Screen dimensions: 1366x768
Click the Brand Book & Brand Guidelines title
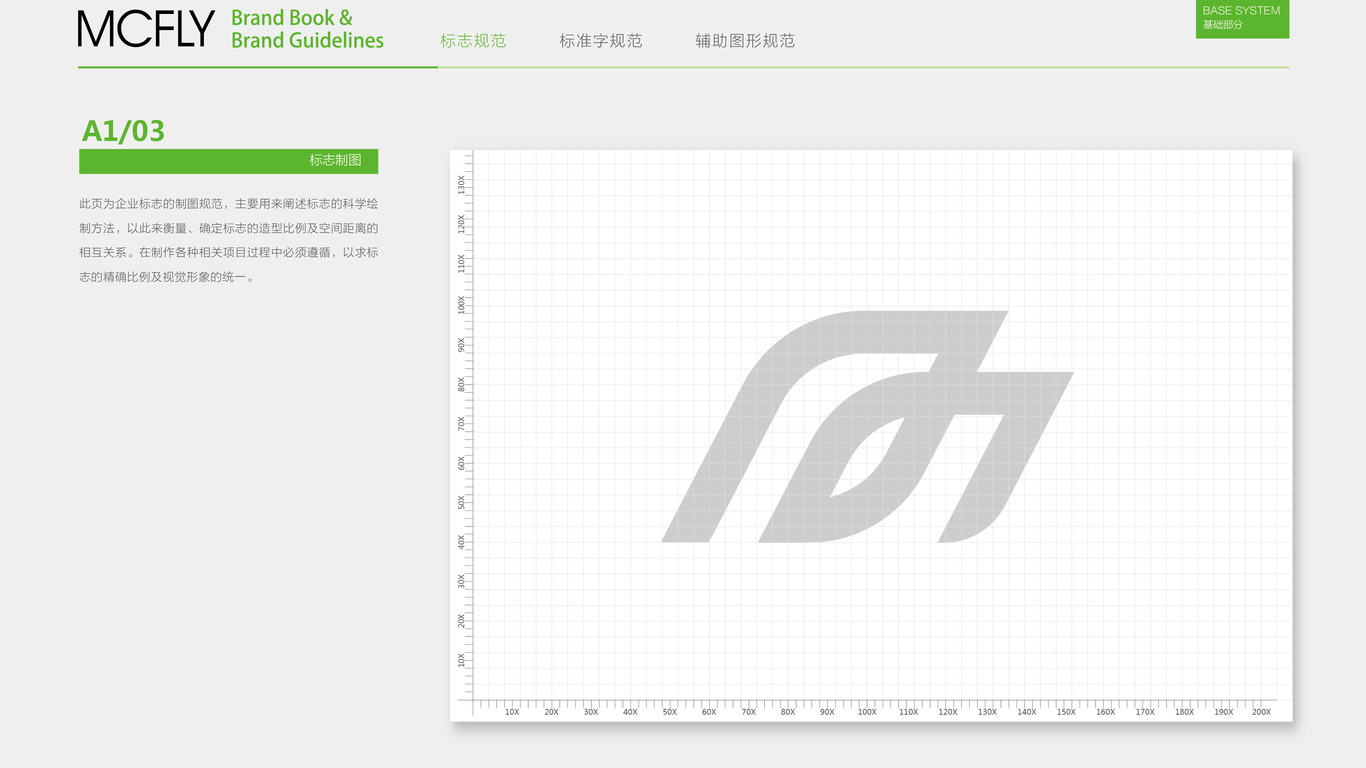pyautogui.click(x=307, y=29)
